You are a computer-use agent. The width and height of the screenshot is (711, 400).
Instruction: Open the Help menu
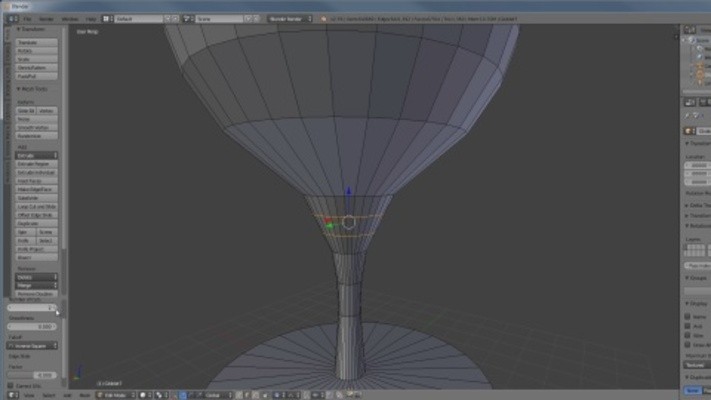91,19
